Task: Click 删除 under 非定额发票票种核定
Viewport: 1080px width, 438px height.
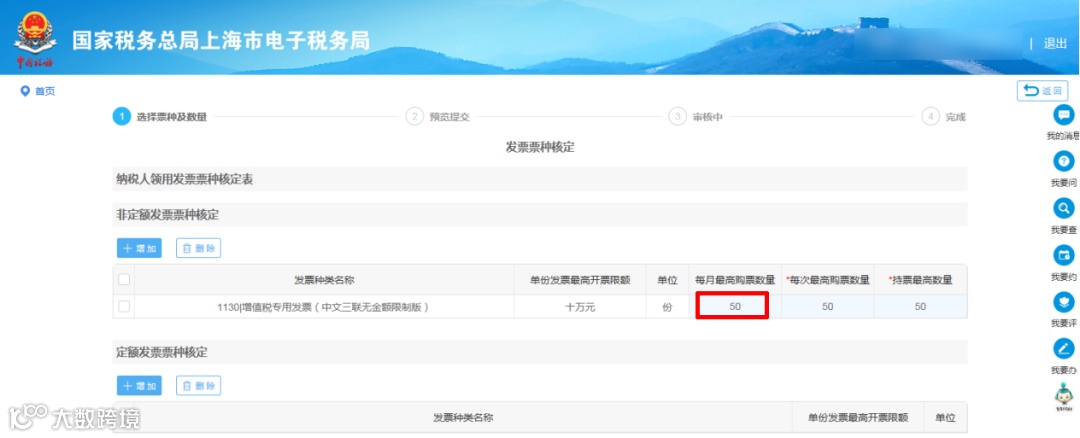Action: 198,249
